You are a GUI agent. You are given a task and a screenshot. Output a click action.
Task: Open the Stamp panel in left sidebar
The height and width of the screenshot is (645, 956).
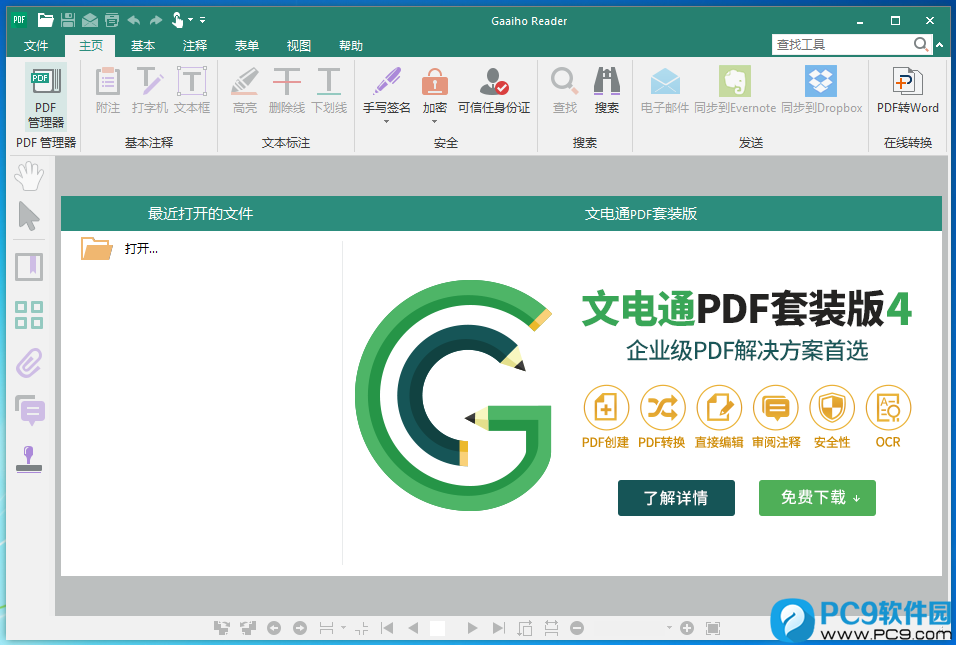coord(29,458)
